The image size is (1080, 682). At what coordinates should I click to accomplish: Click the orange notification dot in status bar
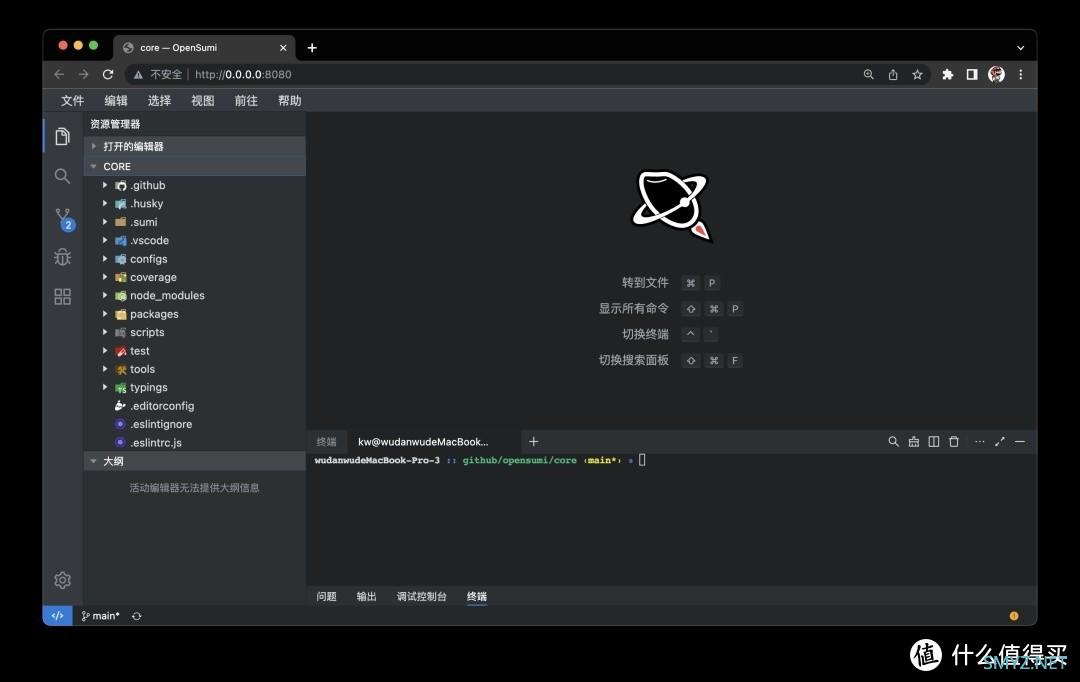(x=1014, y=616)
